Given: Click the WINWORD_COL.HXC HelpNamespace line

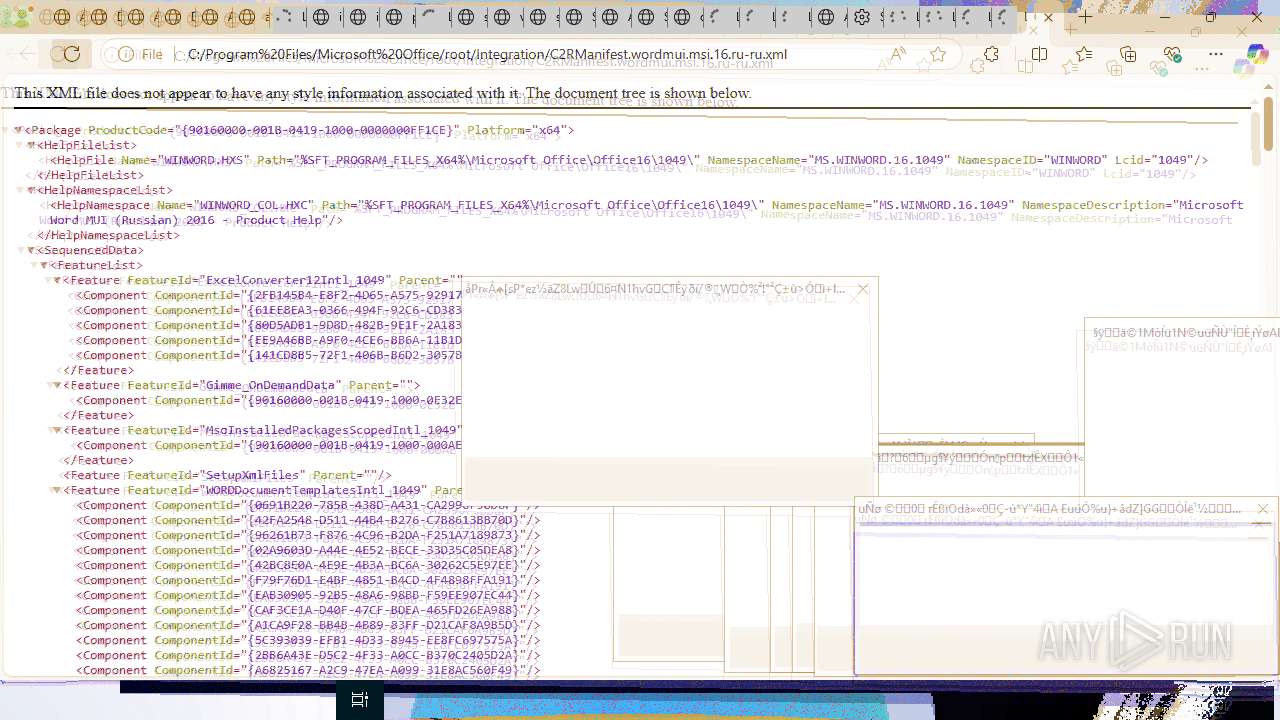Looking at the screenshot, I should click(646, 212).
